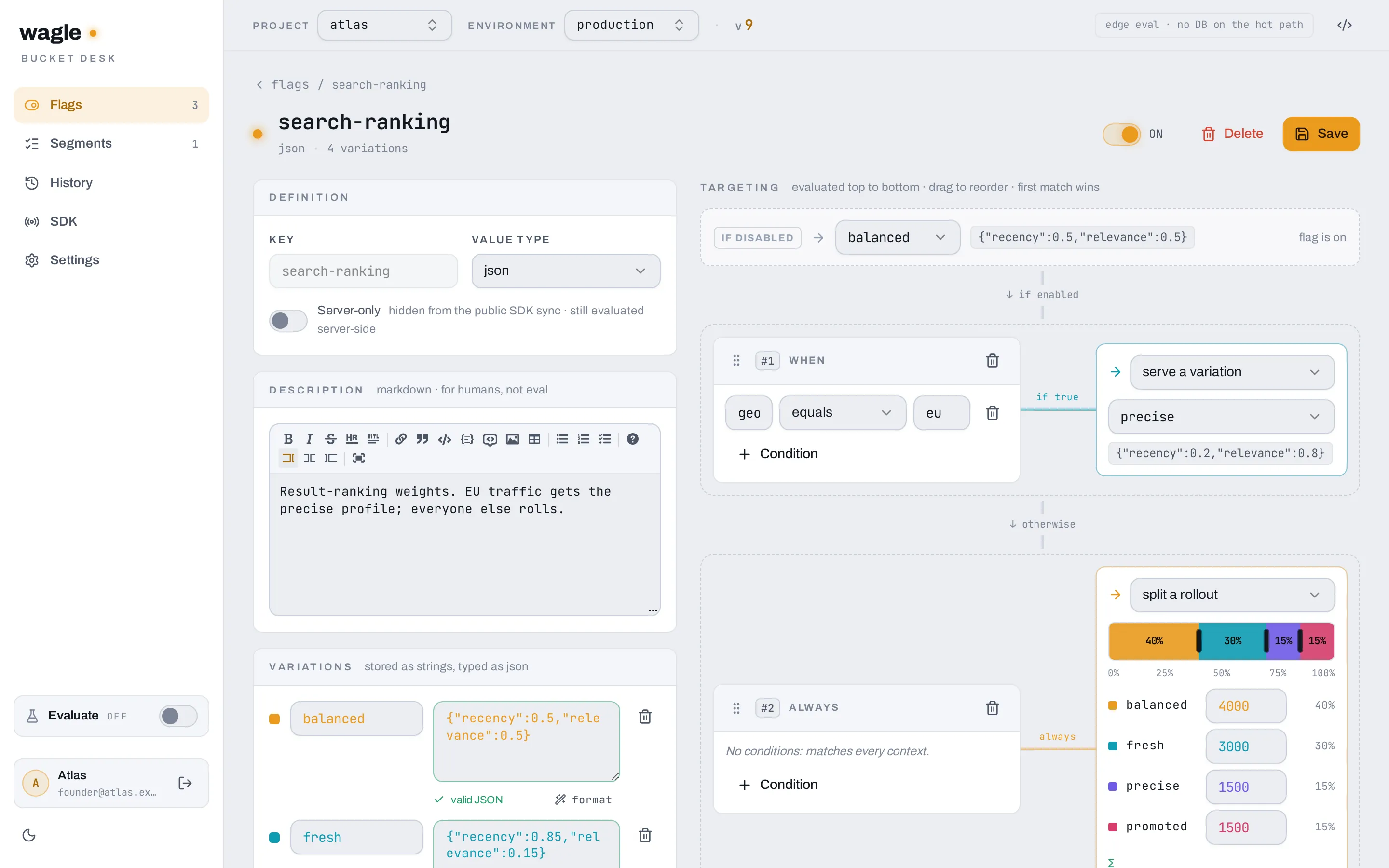
Task: Apply strikethrough formatting in description editor
Action: pos(330,439)
